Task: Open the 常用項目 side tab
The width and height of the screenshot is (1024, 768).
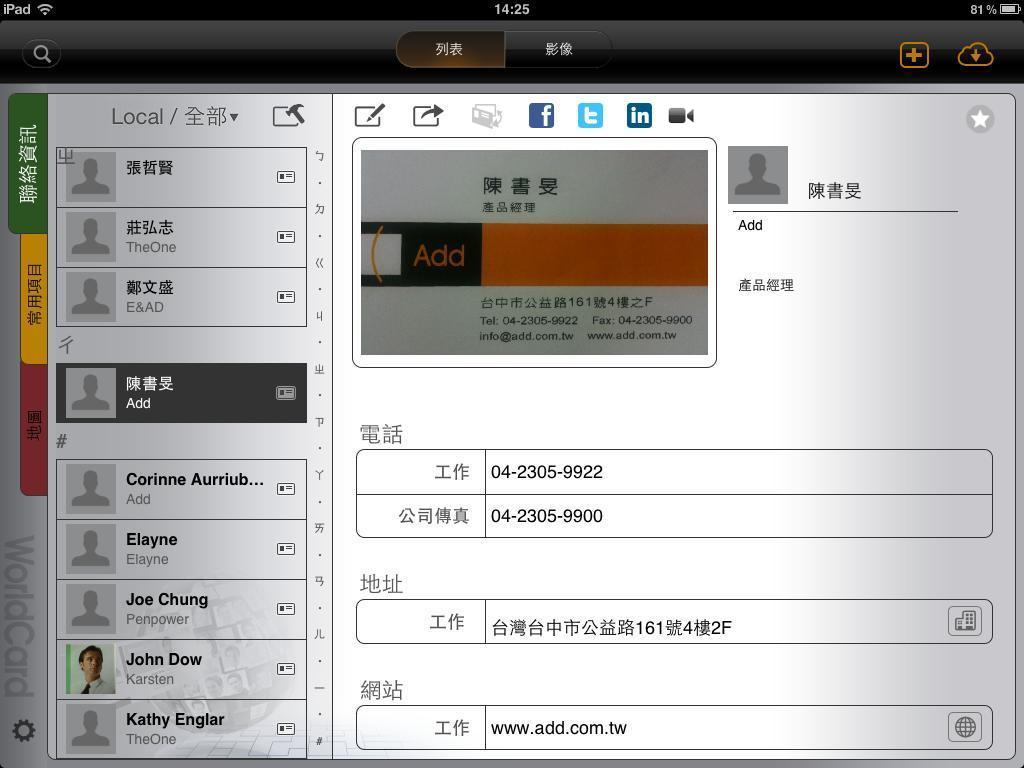Action: (34, 297)
